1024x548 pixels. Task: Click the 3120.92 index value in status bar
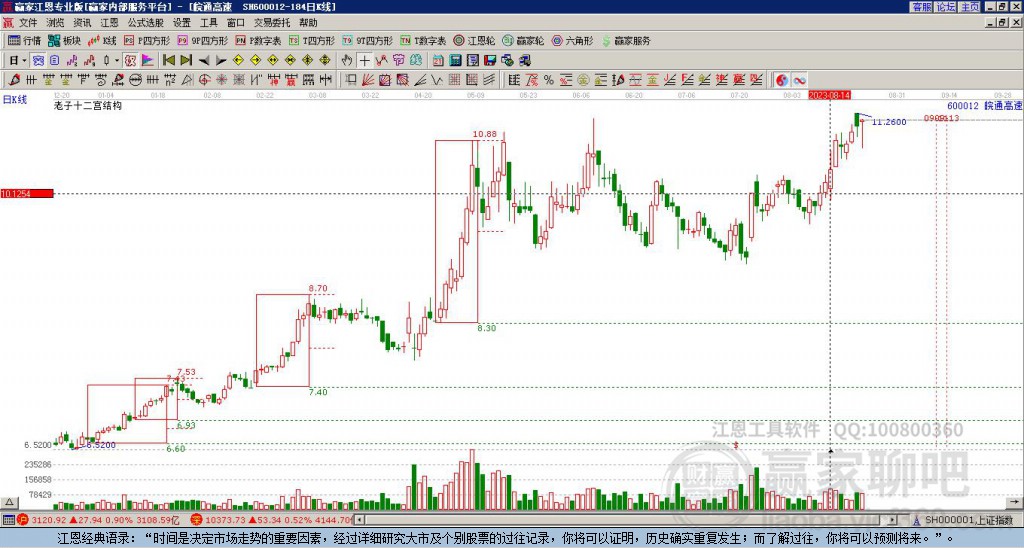(x=49, y=520)
